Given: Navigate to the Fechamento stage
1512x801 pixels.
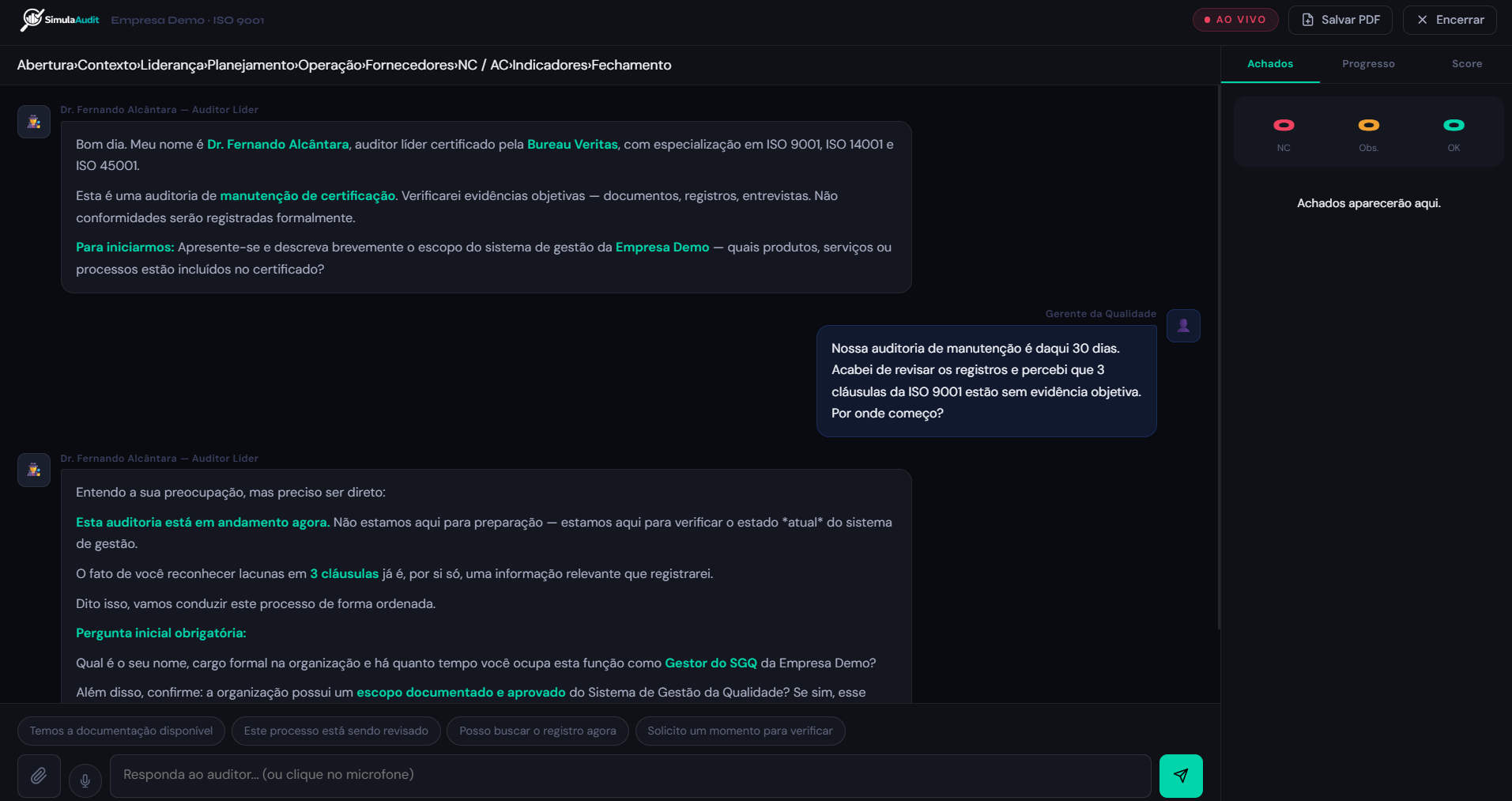Looking at the screenshot, I should [631, 65].
